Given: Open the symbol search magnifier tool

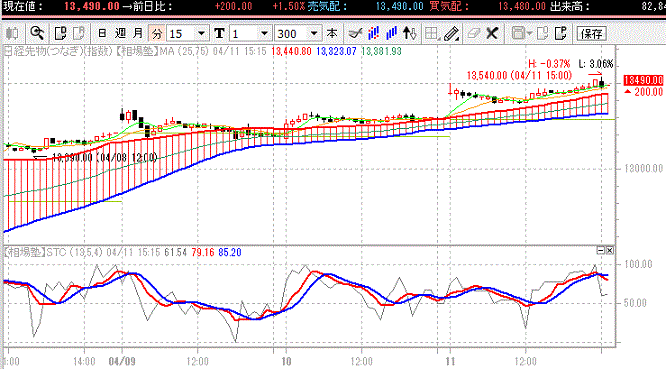Looking at the screenshot, I should click(x=37, y=33).
